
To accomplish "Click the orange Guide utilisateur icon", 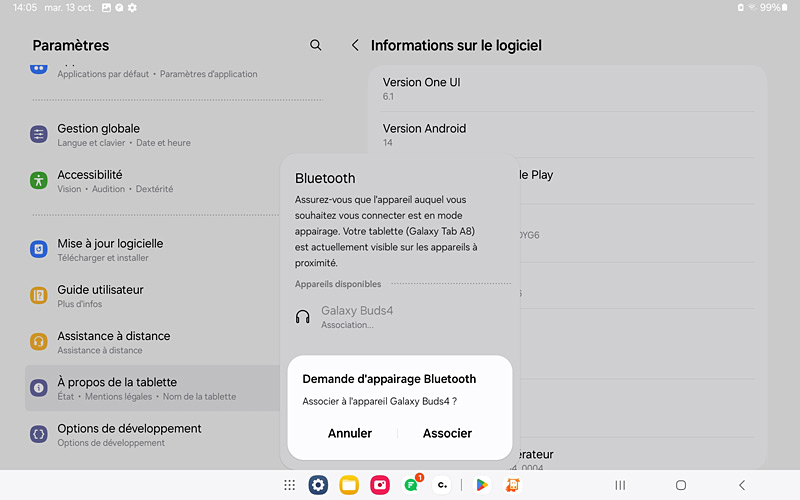I will (39, 295).
